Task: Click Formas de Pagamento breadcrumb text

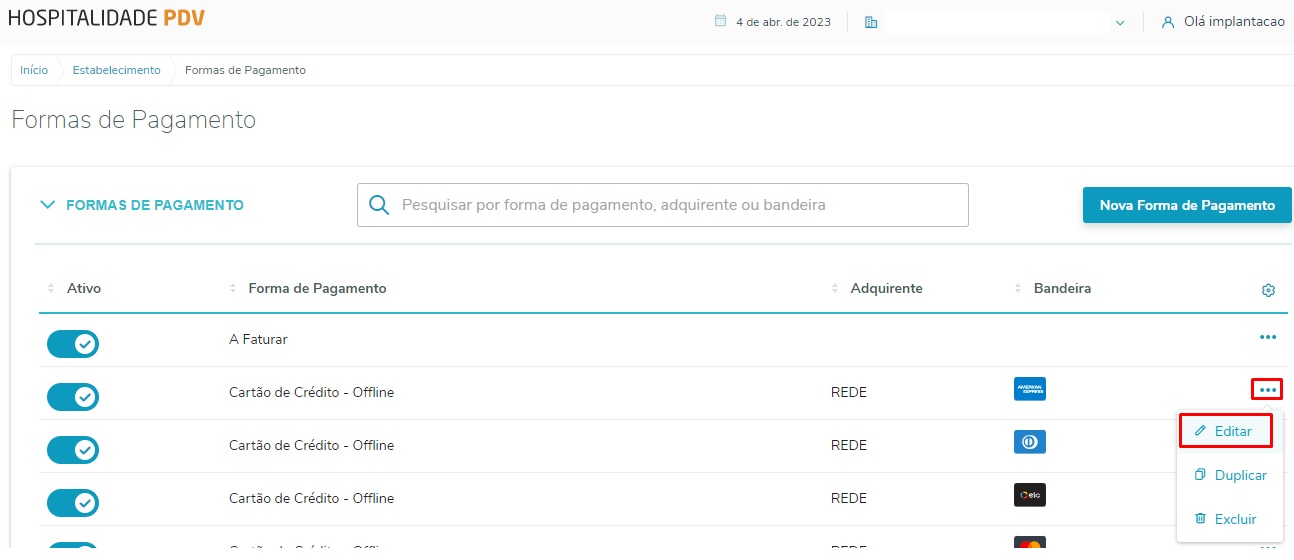Action: point(245,70)
